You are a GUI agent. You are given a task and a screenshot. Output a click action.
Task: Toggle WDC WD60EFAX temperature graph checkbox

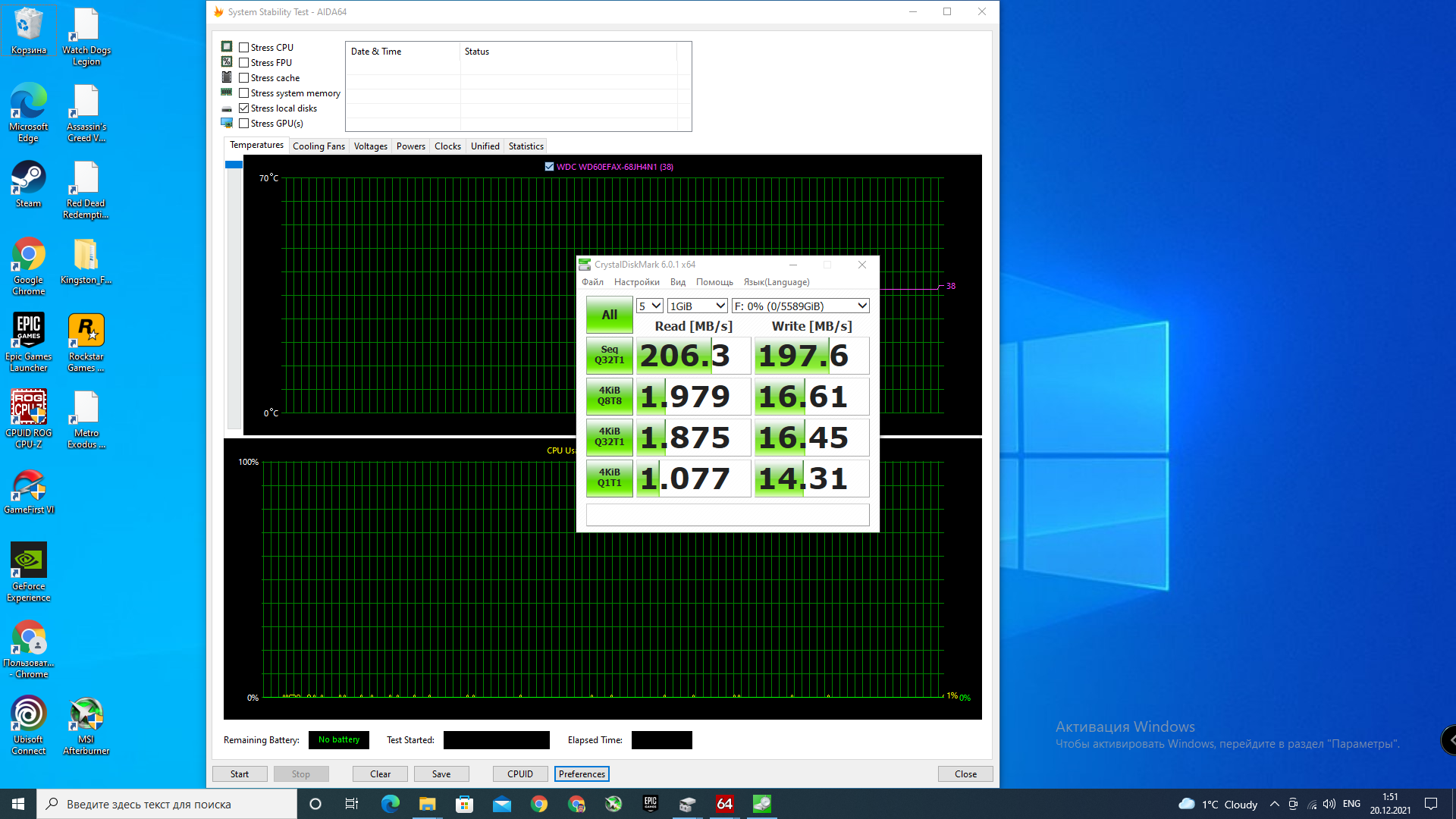tap(549, 167)
